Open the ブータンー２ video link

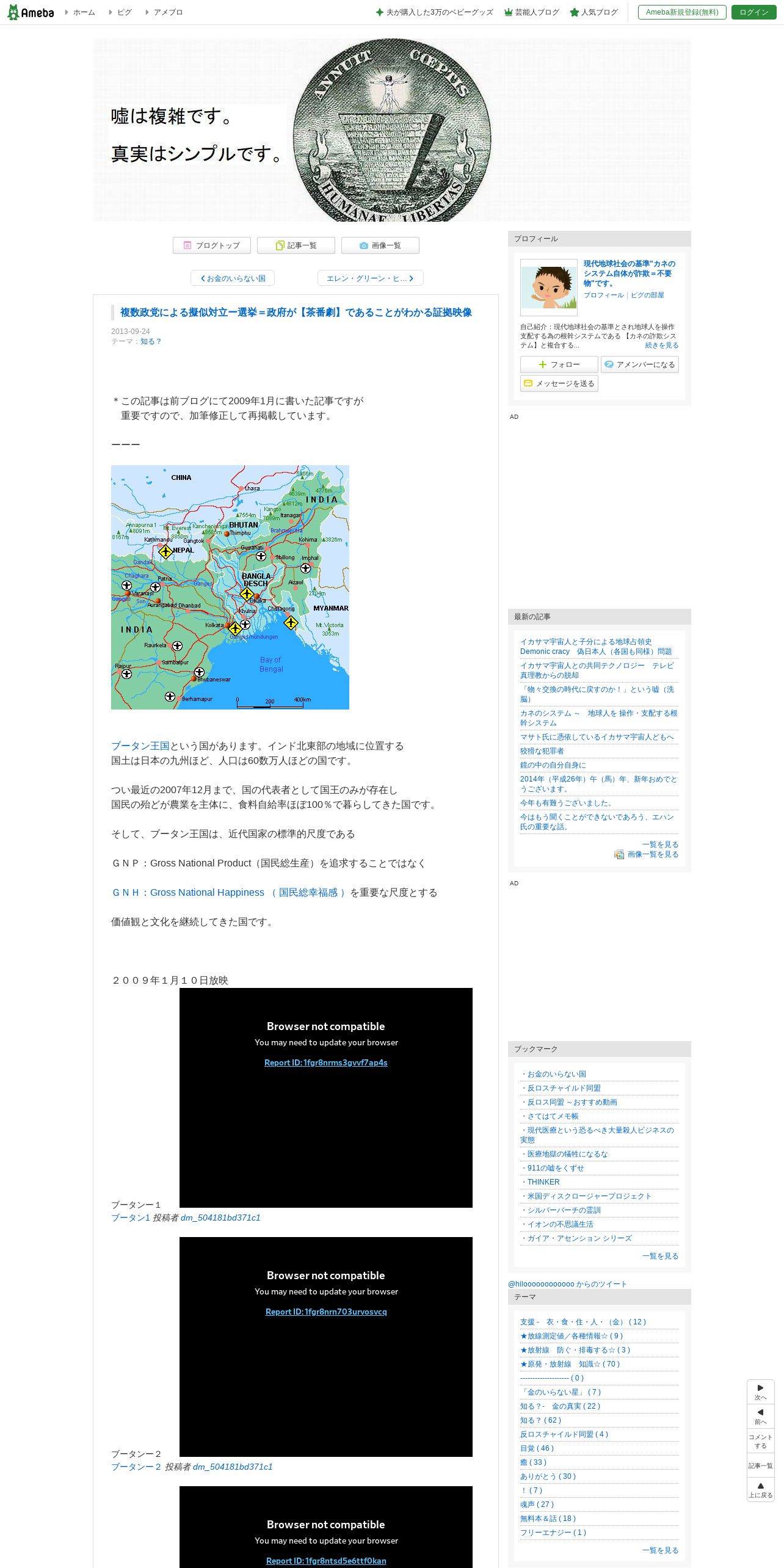pos(136,1467)
